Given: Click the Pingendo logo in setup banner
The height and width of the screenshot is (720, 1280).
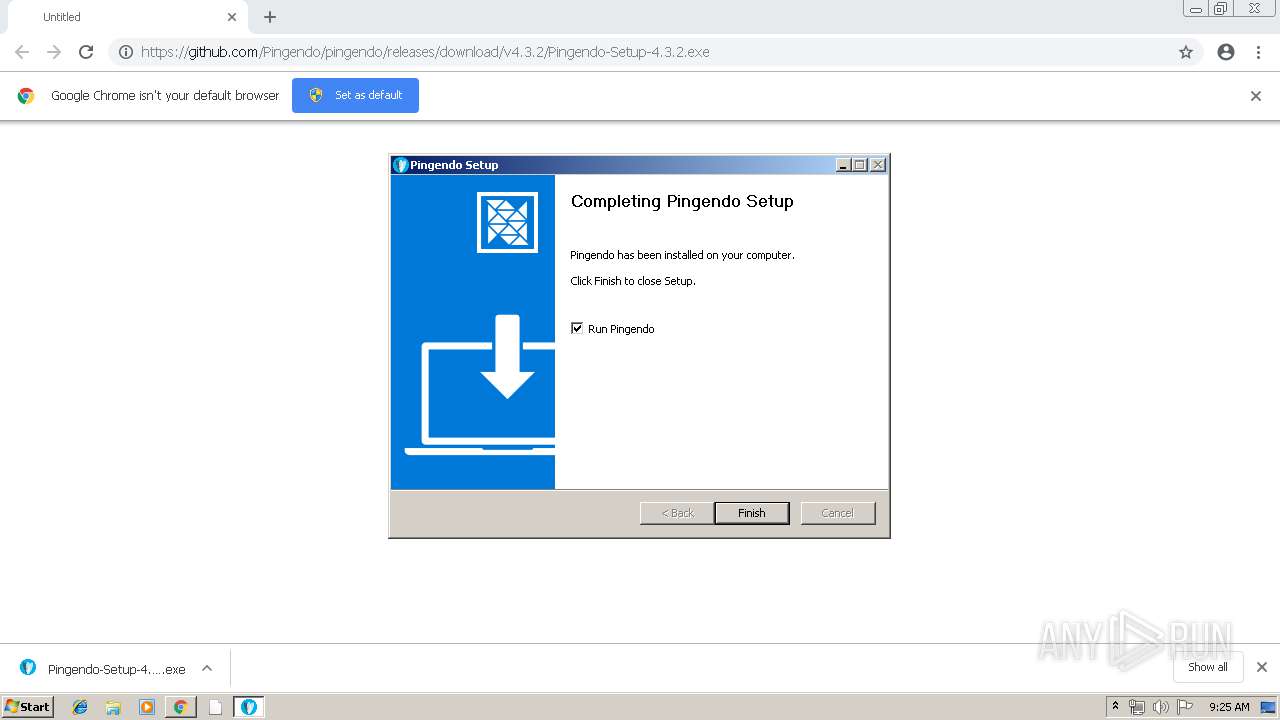Looking at the screenshot, I should pyautogui.click(x=507, y=222).
